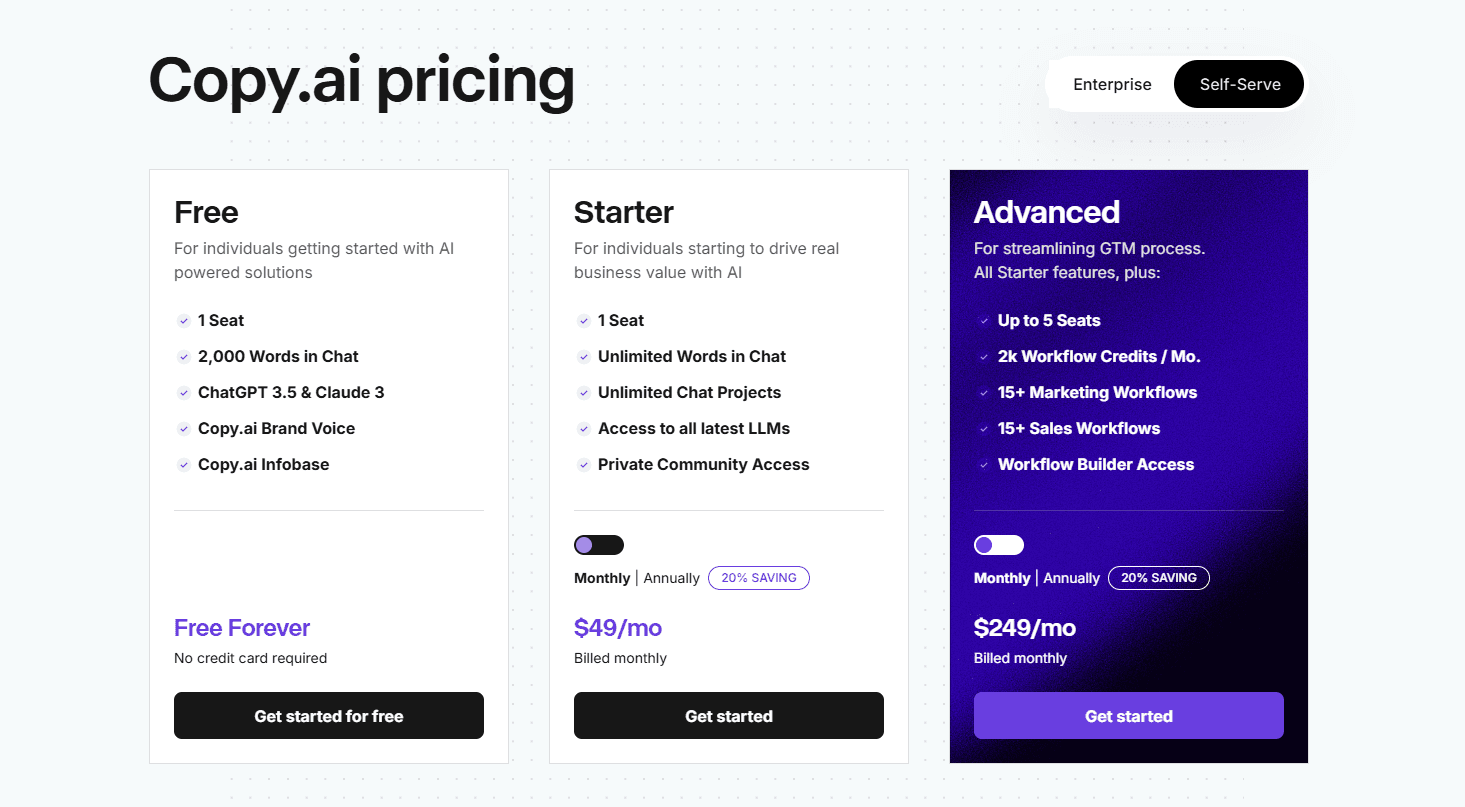Switch to the Enterprise pricing tab
Viewport: 1465px width, 807px height.
coord(1112,85)
